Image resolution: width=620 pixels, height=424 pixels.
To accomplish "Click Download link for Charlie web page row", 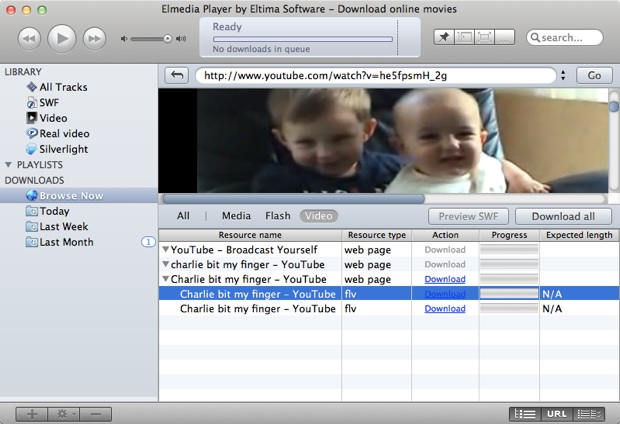I will 445,279.
